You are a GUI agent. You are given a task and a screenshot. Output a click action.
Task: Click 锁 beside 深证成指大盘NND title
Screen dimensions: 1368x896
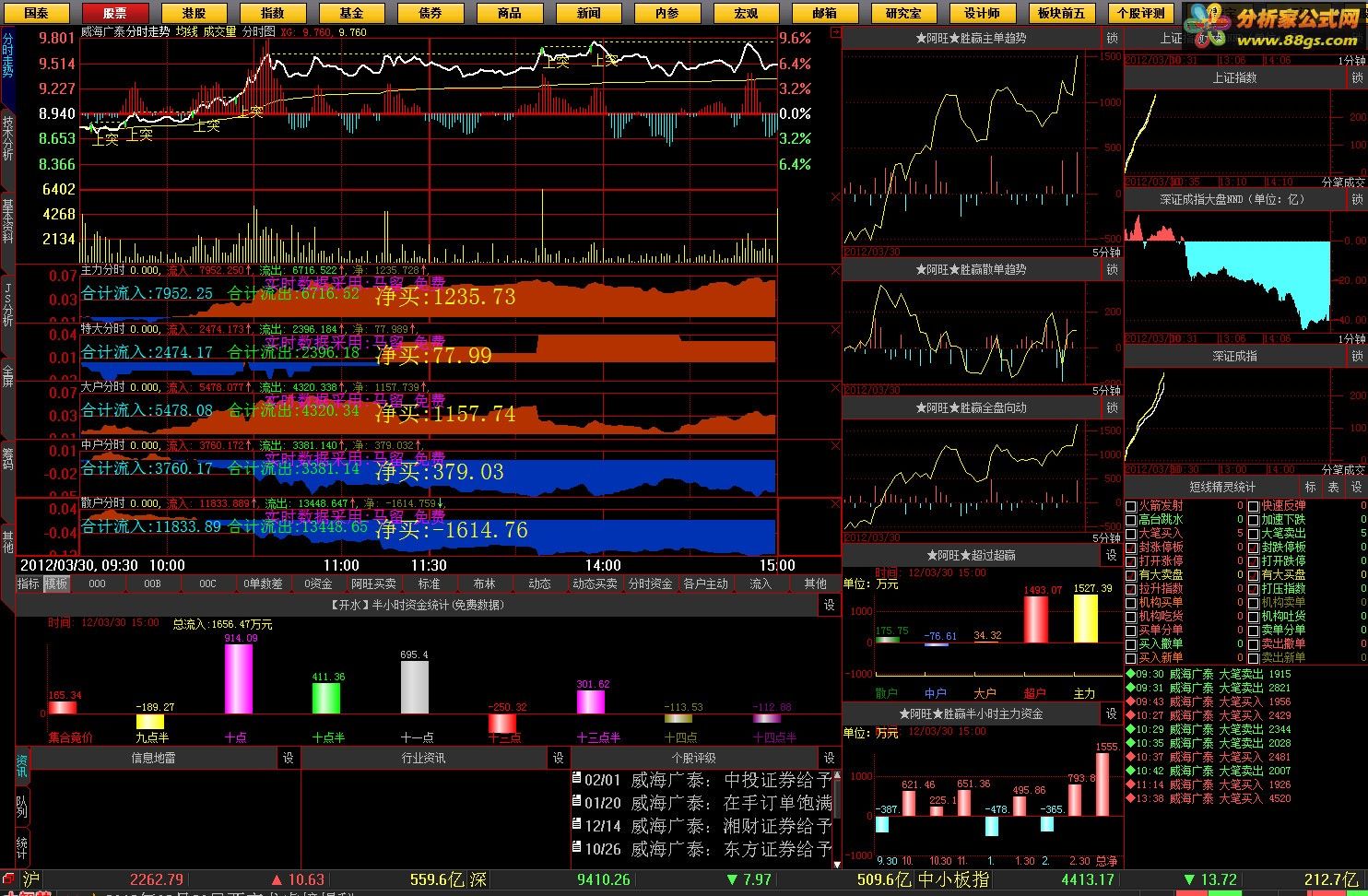pyautogui.click(x=1357, y=199)
